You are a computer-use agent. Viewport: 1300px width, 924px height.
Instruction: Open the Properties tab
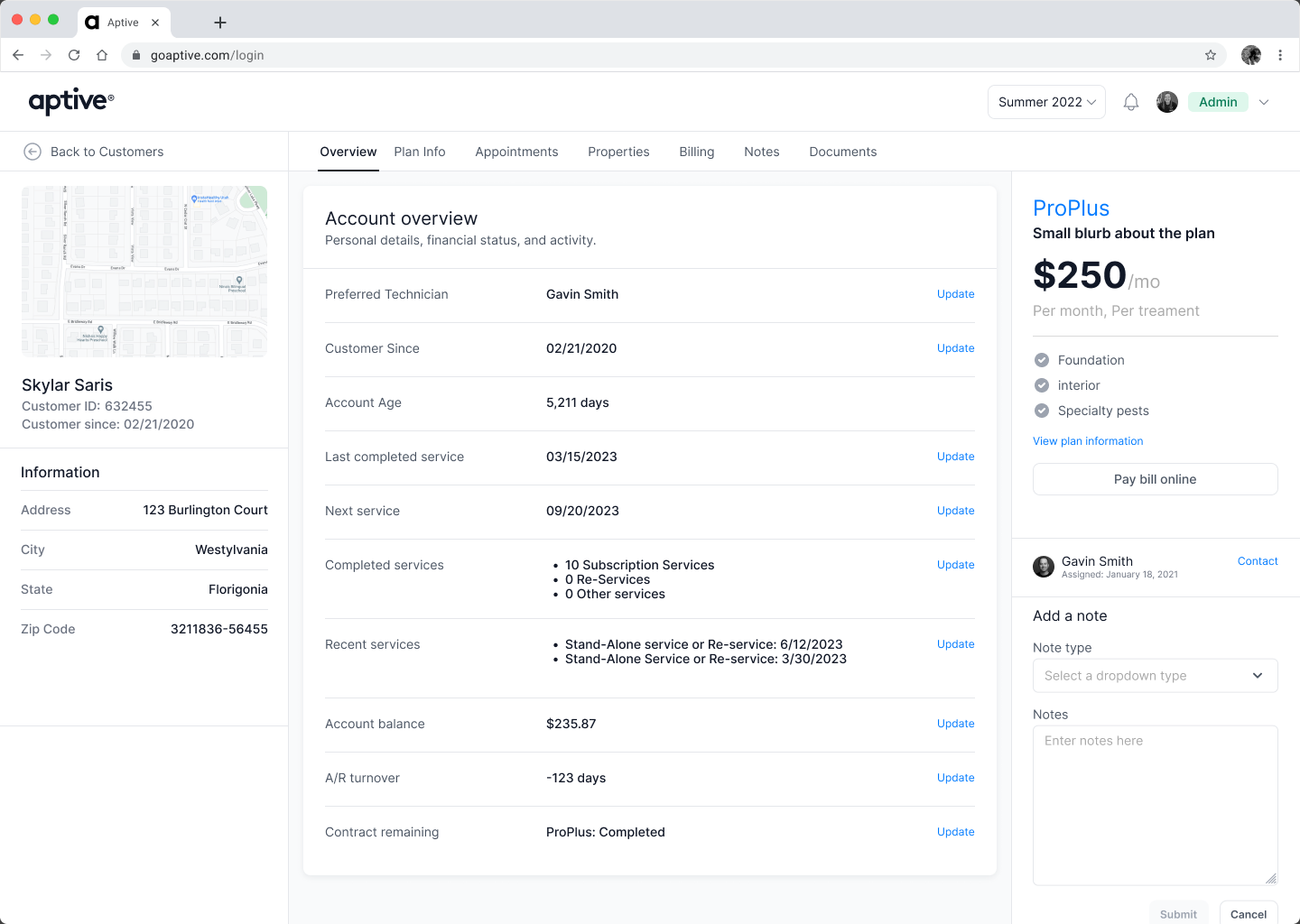click(618, 152)
